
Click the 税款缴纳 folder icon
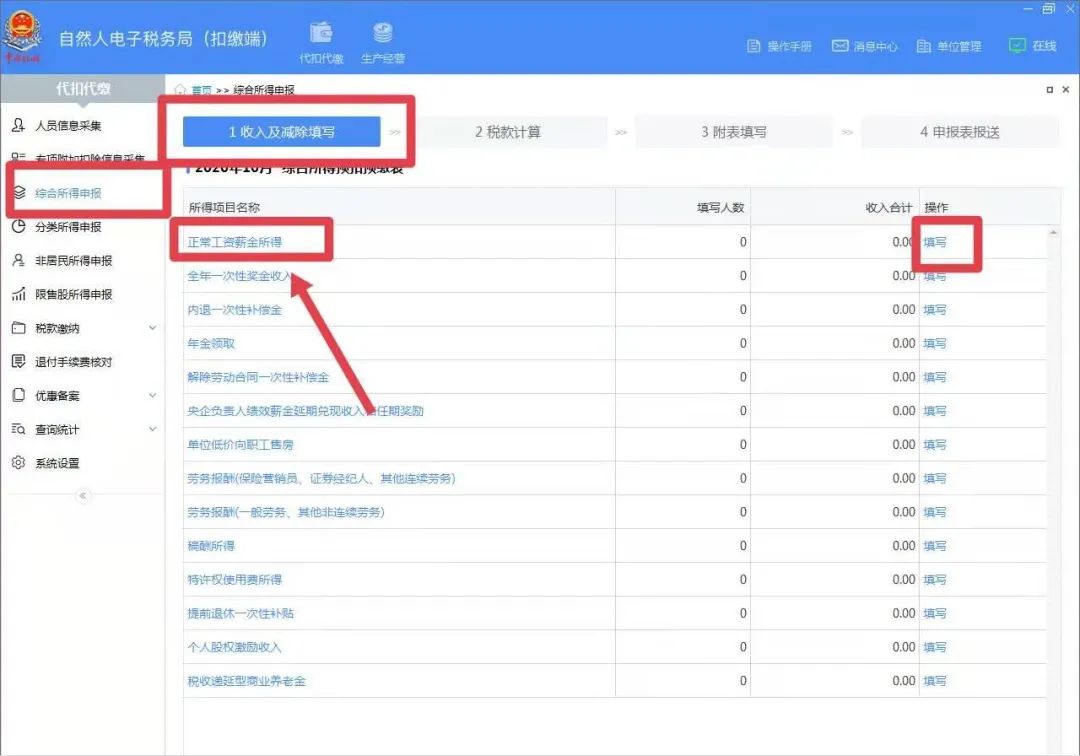(19, 328)
